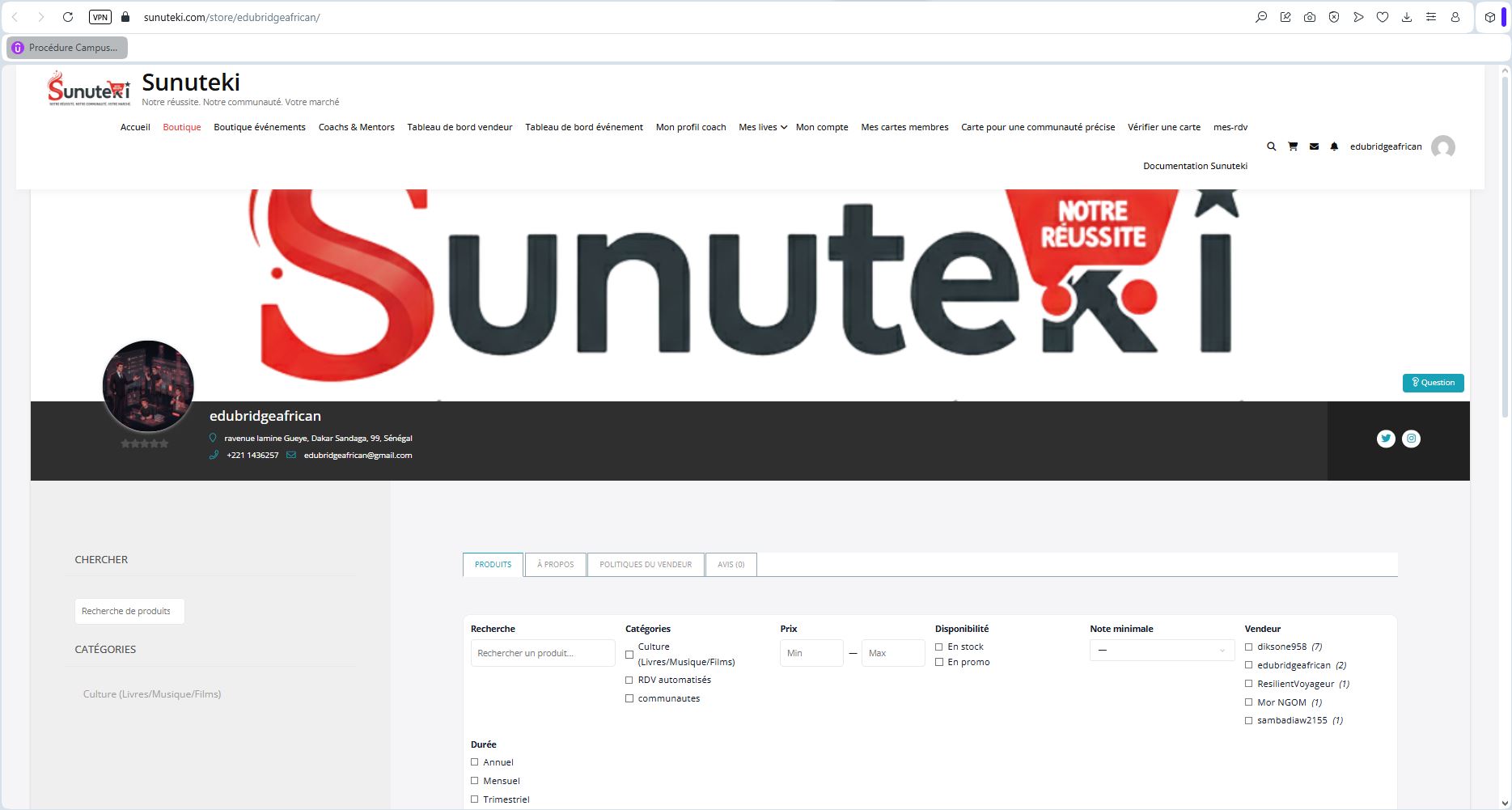The image size is (1512, 810).
Task: Click the 'Rechercher un produit...' field
Action: [542, 653]
